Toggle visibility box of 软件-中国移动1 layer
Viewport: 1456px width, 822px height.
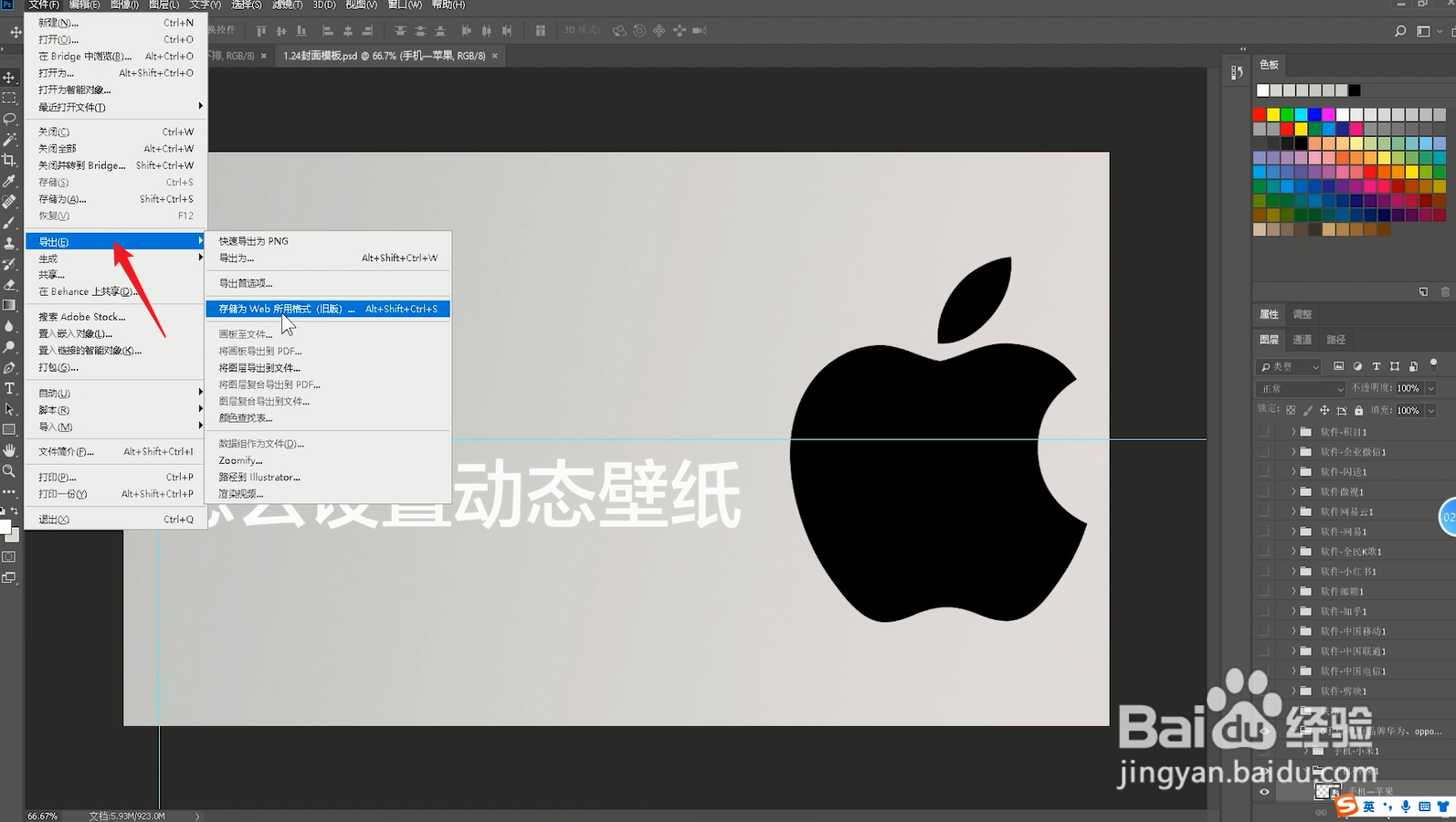(x=1264, y=631)
